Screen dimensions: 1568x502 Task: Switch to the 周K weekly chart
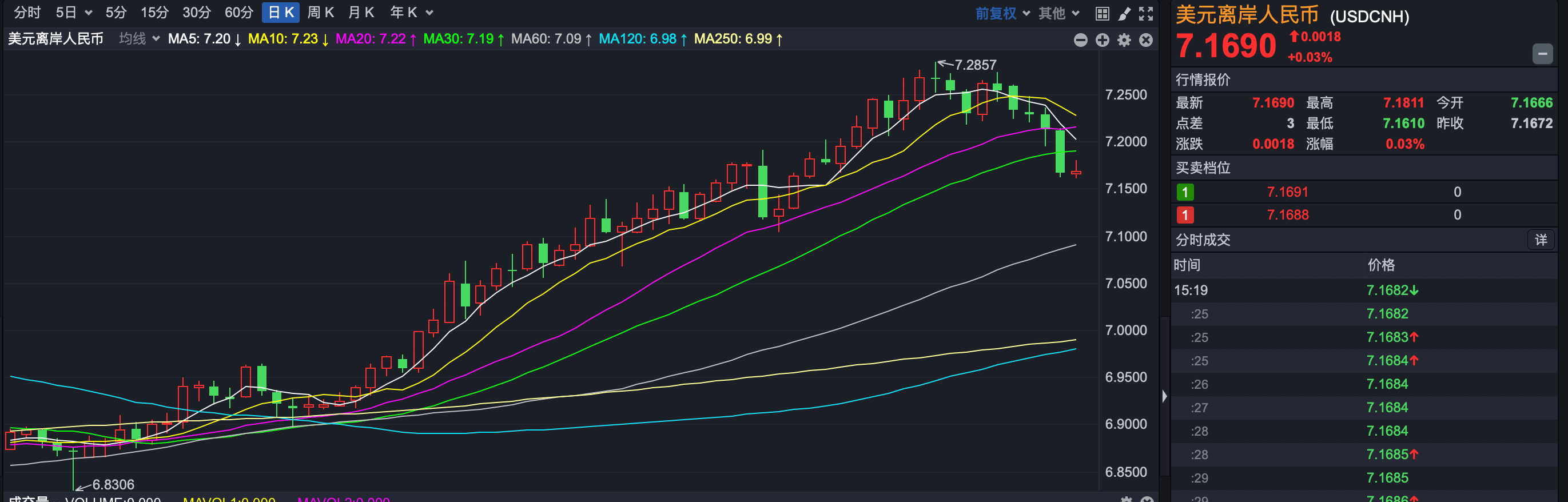[x=321, y=13]
